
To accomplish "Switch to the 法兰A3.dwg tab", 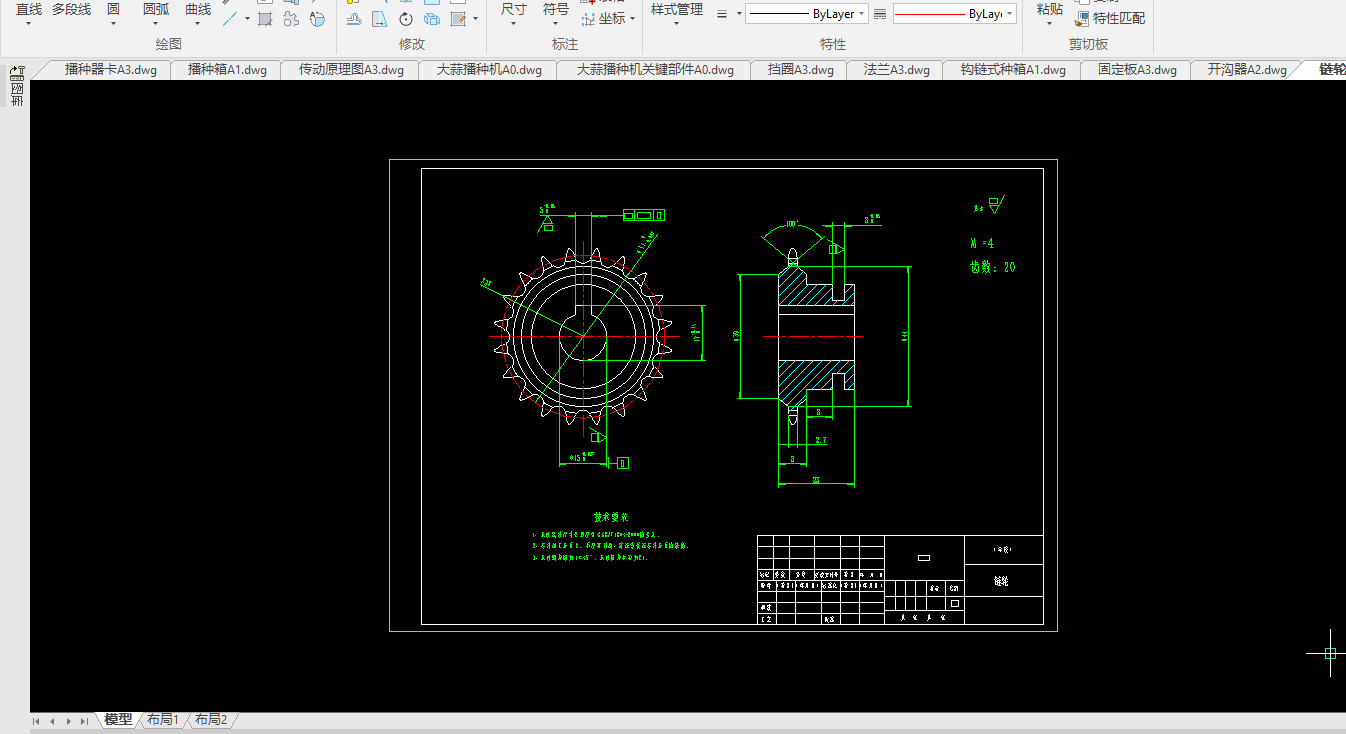I will click(896, 70).
